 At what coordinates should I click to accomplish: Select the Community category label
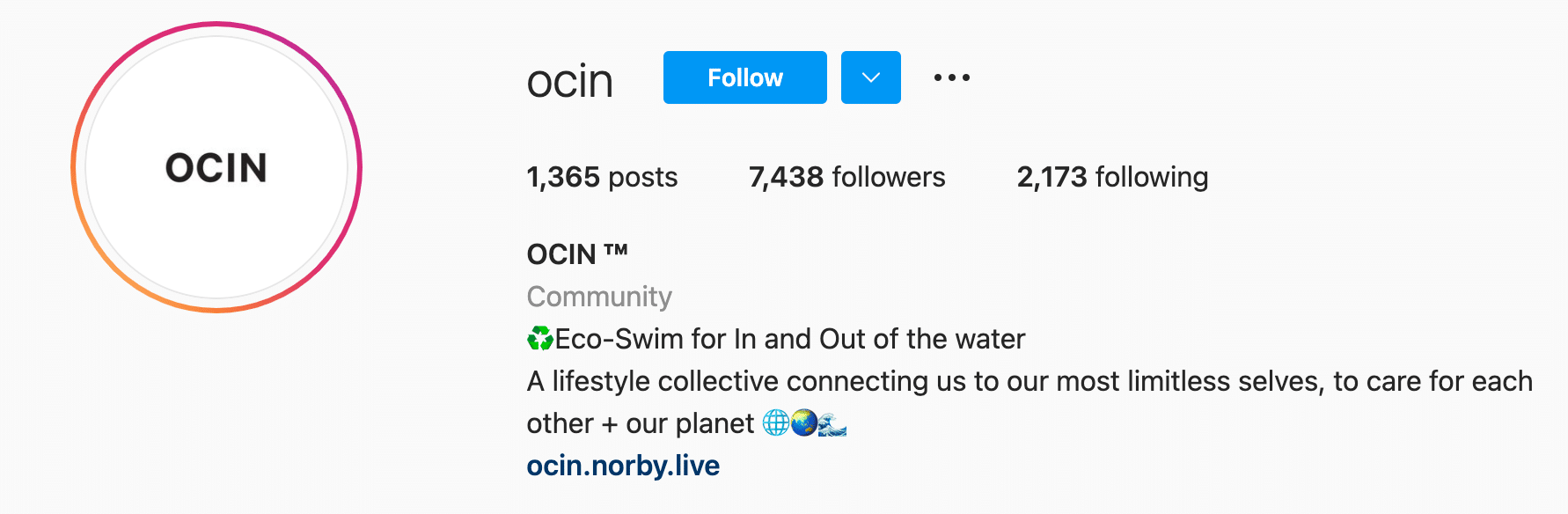click(x=599, y=297)
